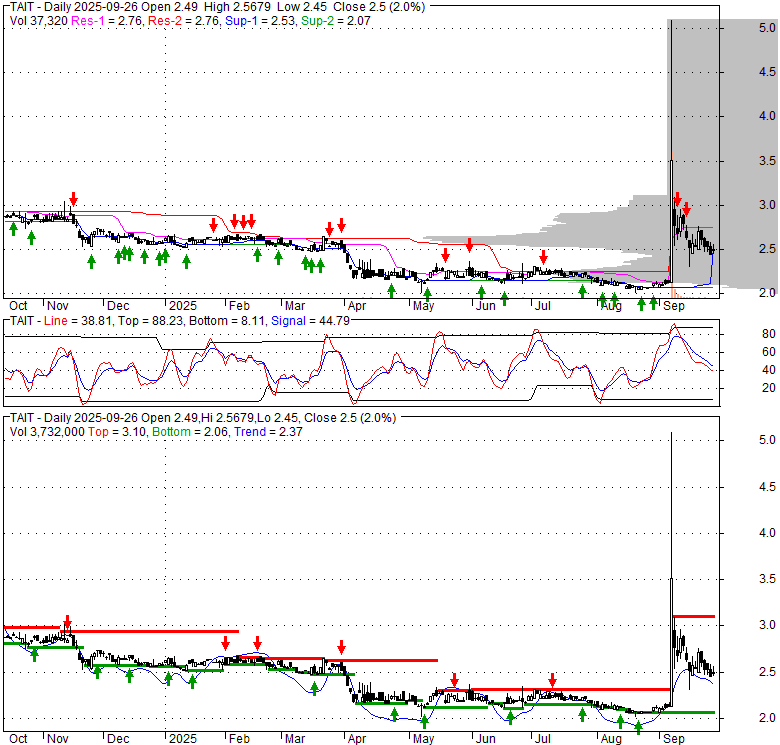Click the 4.5 price tick on top chart axis
Screen dimensions: 780x745
click(767, 72)
